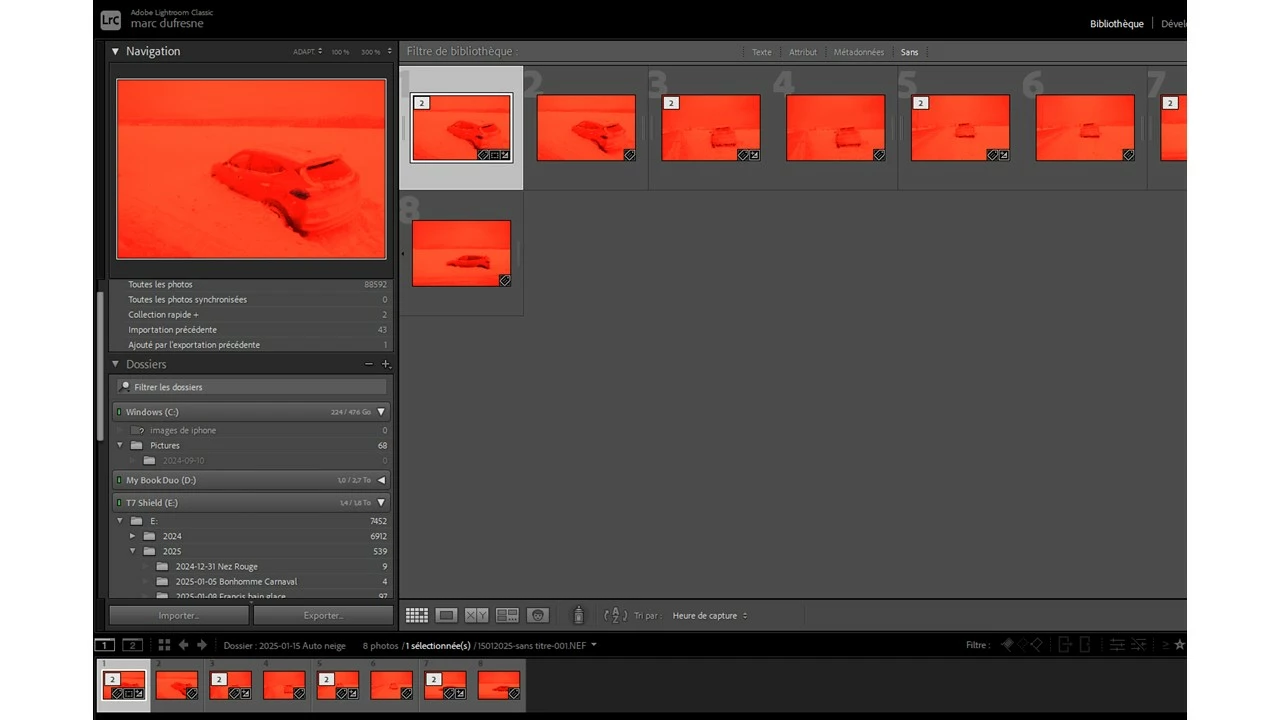Click the filmstrip grid shortcut icon
Image resolution: width=1280 pixels, height=720 pixels.
pyautogui.click(x=164, y=645)
